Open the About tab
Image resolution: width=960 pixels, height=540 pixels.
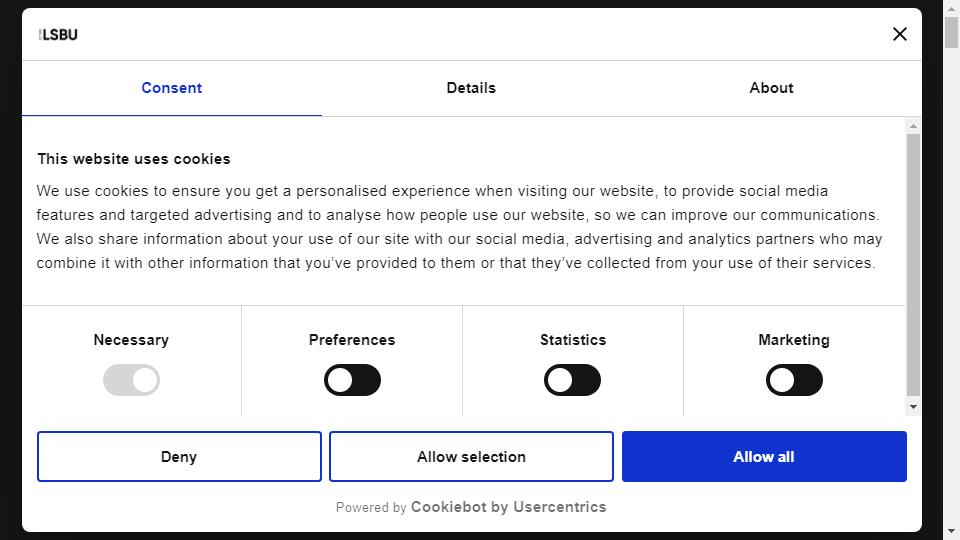point(771,88)
